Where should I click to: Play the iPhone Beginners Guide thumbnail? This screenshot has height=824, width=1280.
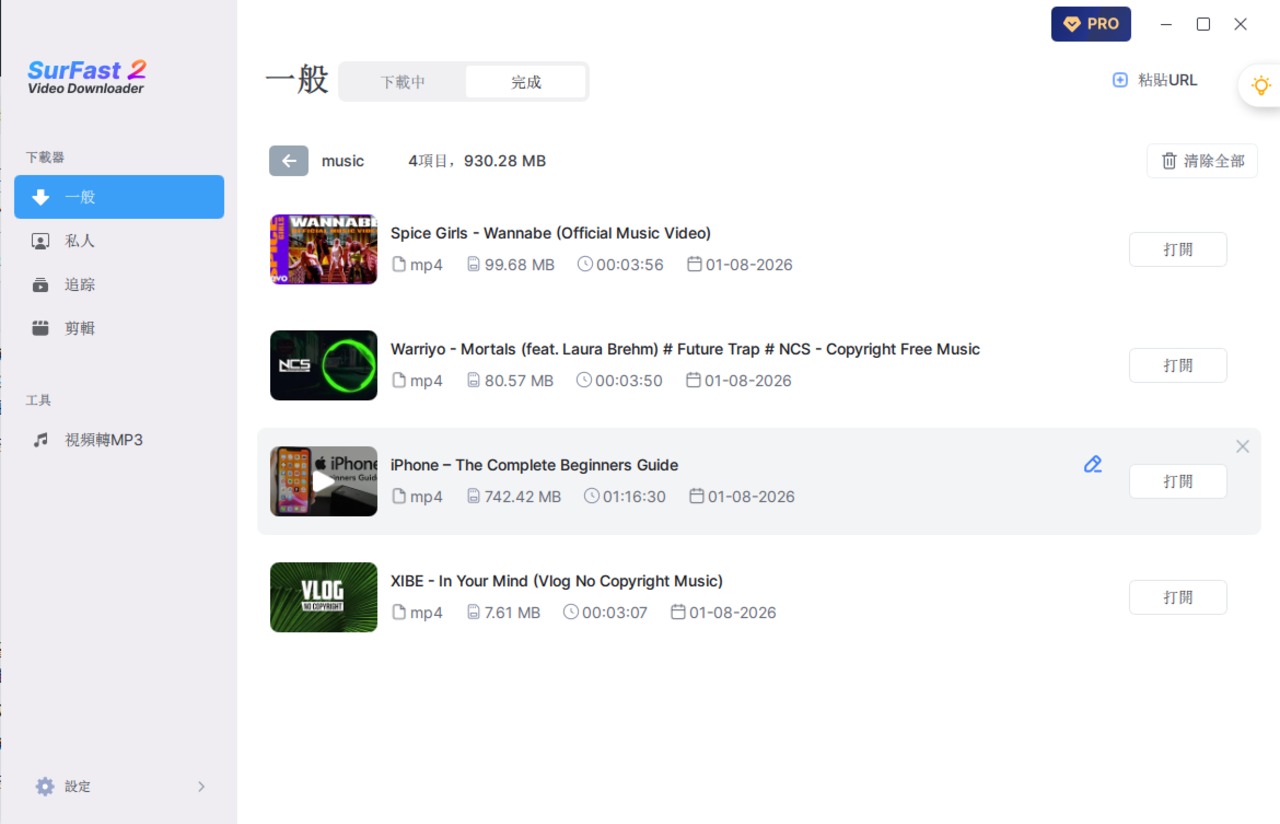(x=323, y=481)
